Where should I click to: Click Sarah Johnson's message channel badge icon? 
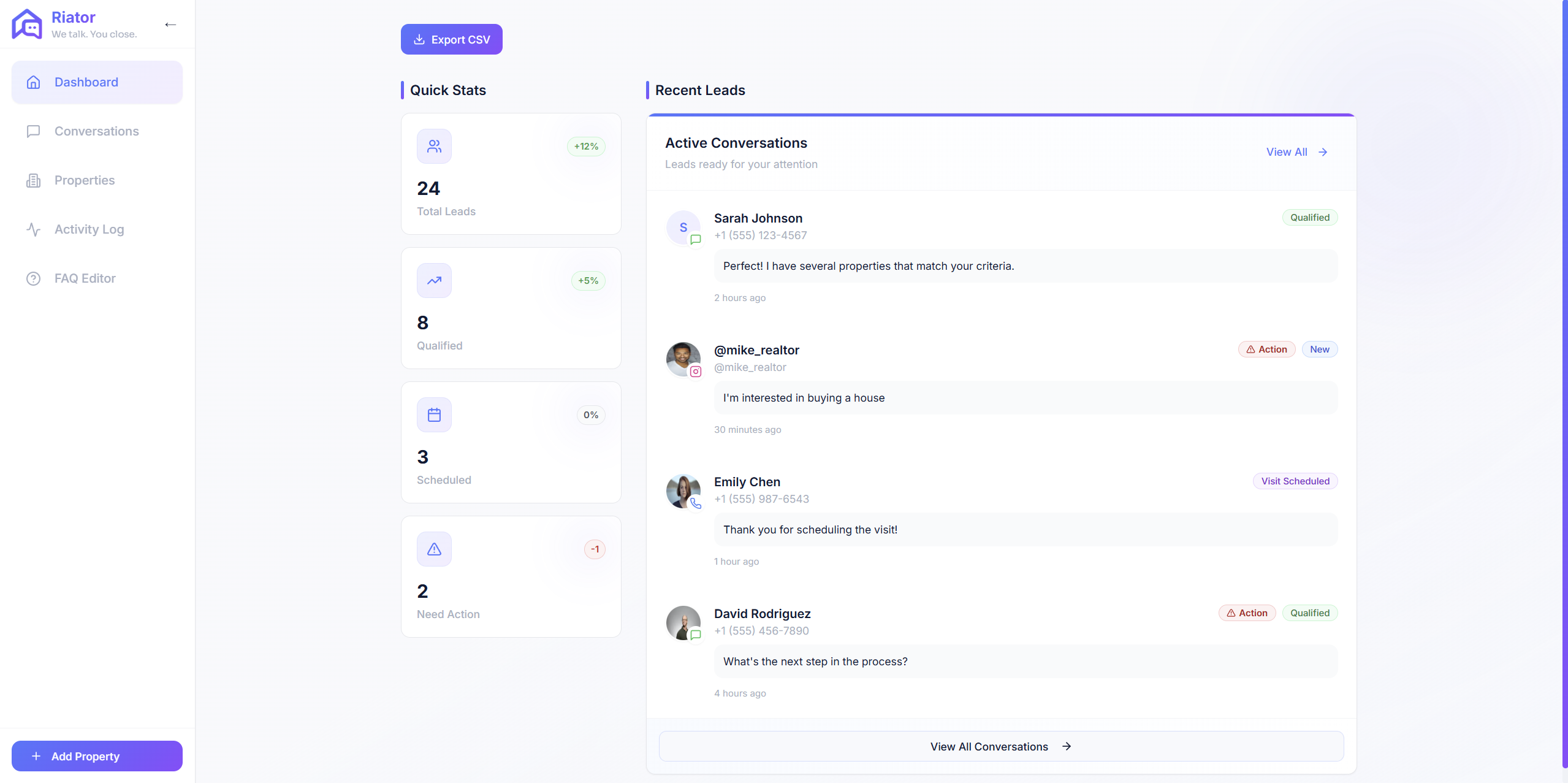(x=696, y=240)
